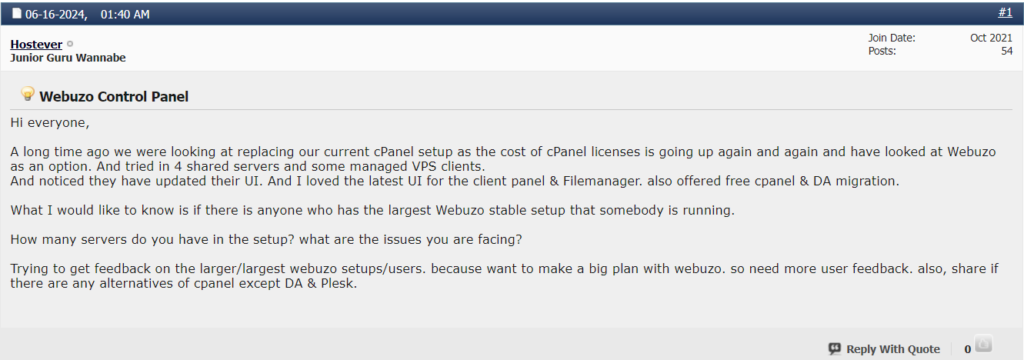This screenshot has width=1024, height=360.
Task: Click the How many servers question line
Action: [x=266, y=239]
